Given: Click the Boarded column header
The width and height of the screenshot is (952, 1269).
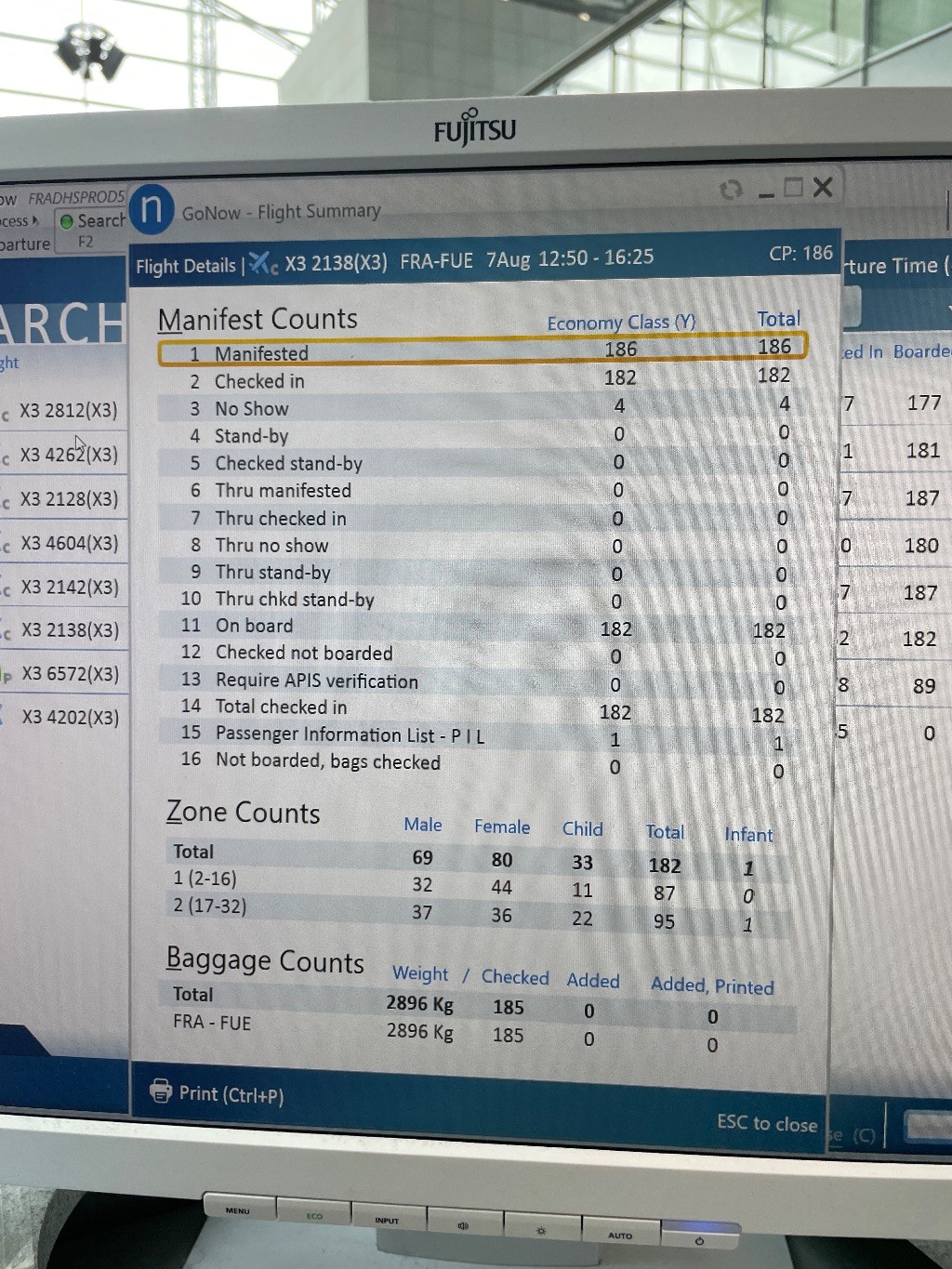Looking at the screenshot, I should [x=920, y=351].
